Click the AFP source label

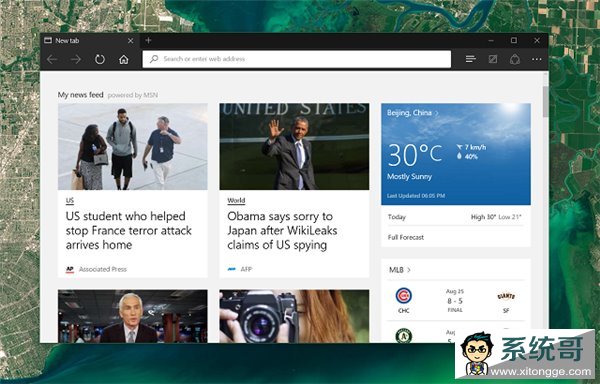pos(246,269)
